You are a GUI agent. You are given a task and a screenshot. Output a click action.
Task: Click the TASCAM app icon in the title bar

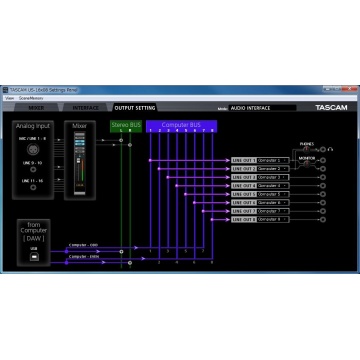(x=5, y=90)
